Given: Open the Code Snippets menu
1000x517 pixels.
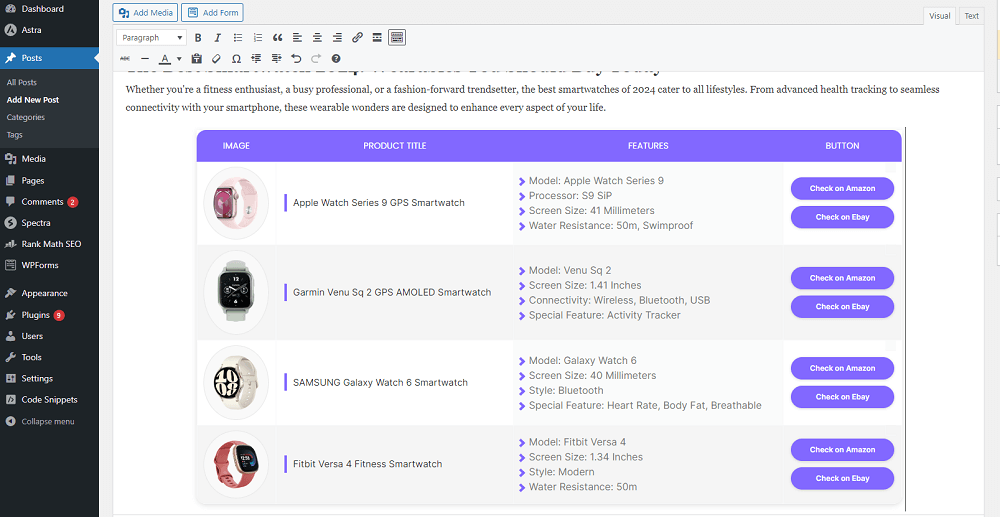Looking at the screenshot, I should [49, 400].
